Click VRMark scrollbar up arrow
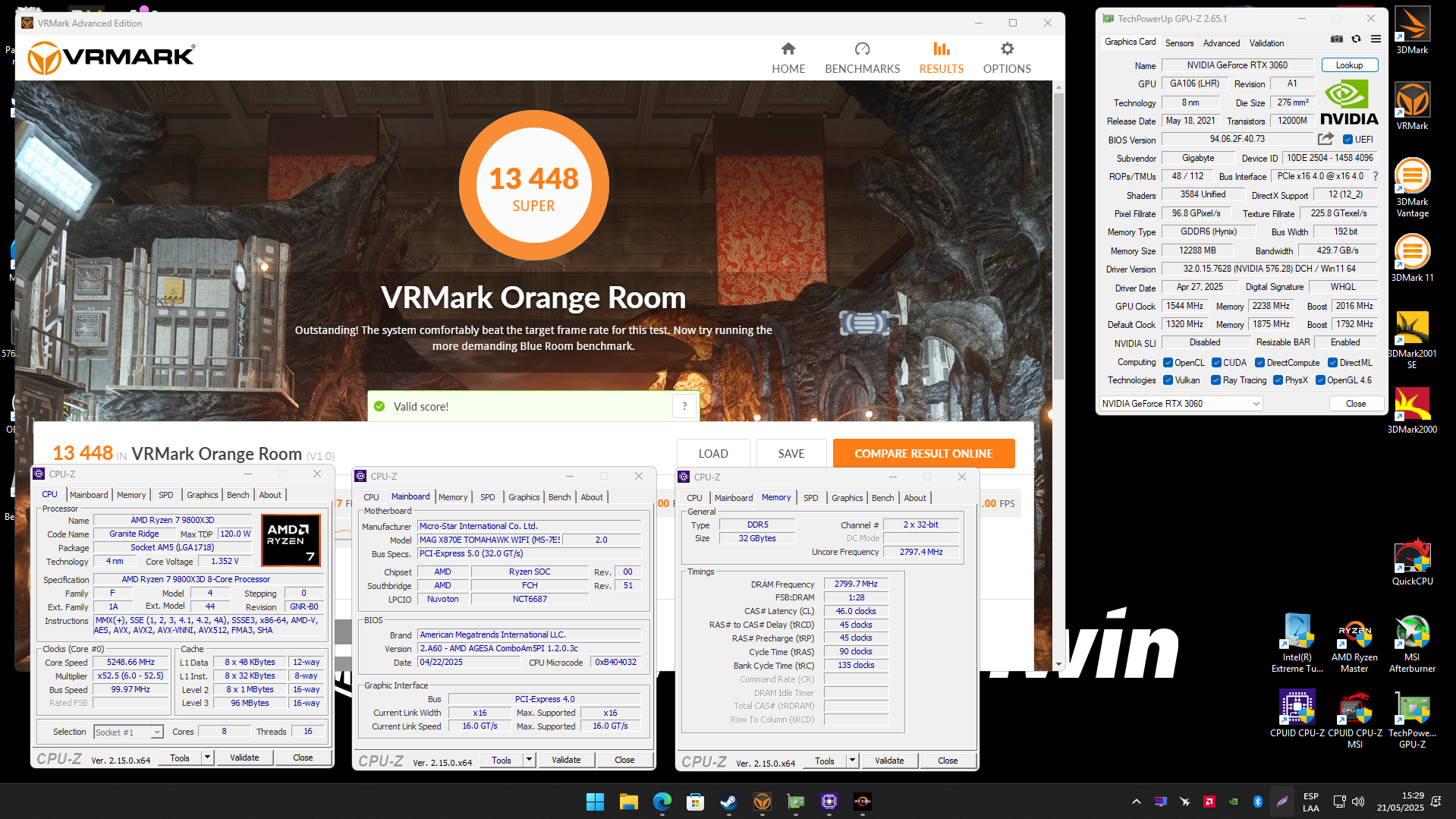Viewport: 1456px width, 819px height. pos(1058,87)
